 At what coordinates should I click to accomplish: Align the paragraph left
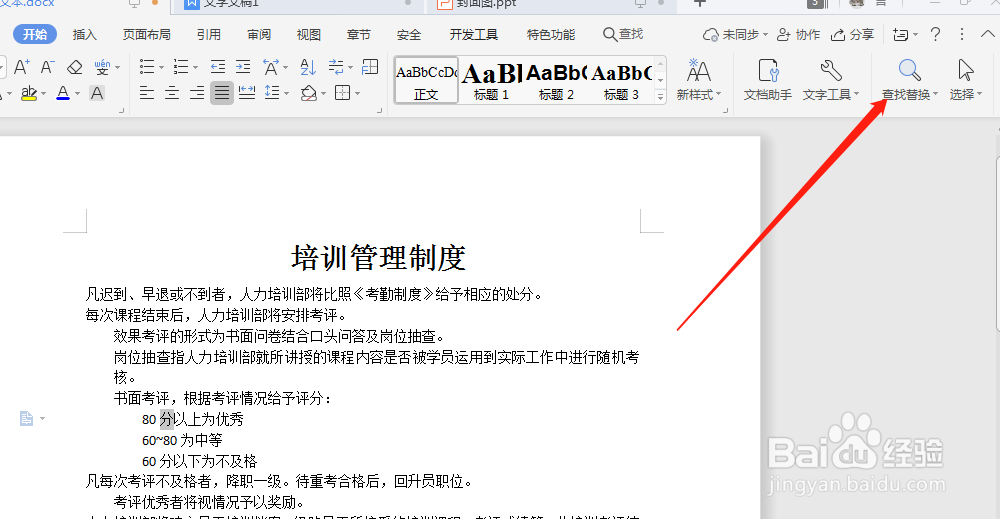(x=147, y=93)
